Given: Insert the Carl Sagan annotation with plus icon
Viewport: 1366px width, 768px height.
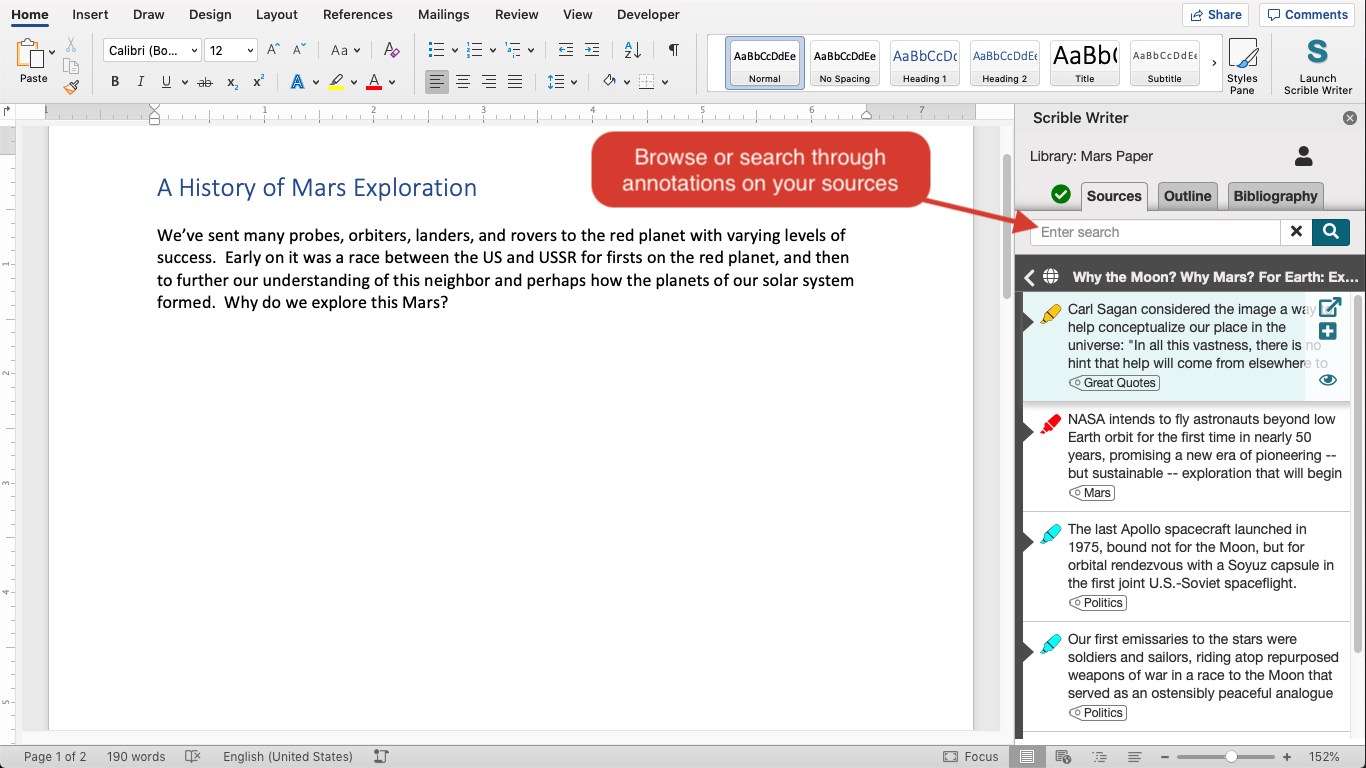Looking at the screenshot, I should (1328, 332).
